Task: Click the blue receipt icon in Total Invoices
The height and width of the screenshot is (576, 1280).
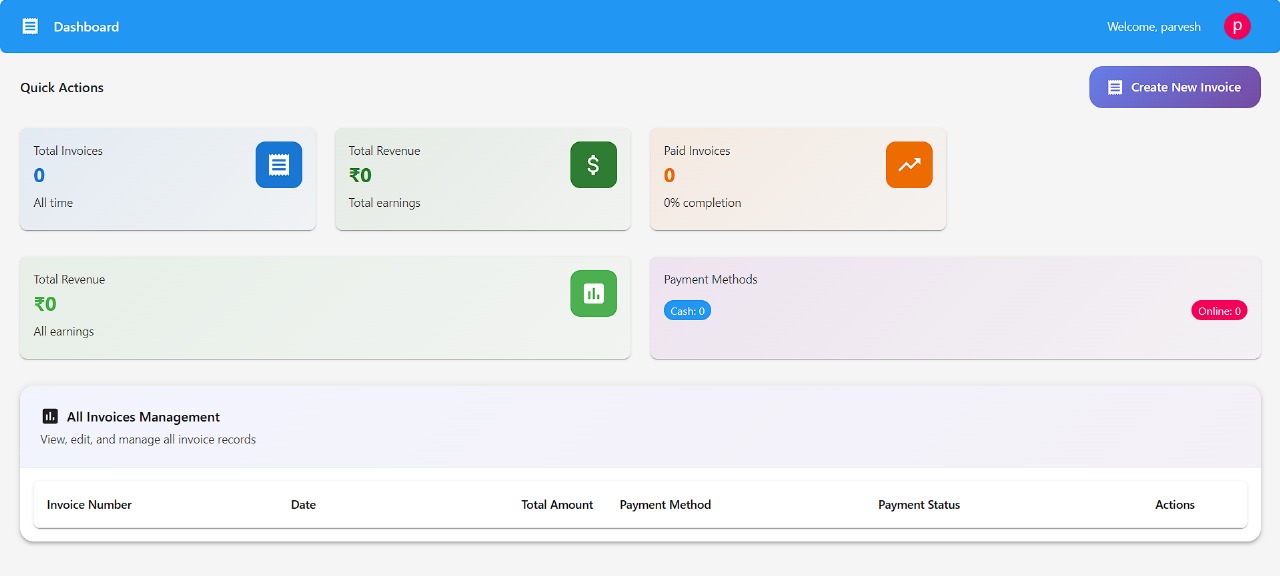Action: click(278, 165)
